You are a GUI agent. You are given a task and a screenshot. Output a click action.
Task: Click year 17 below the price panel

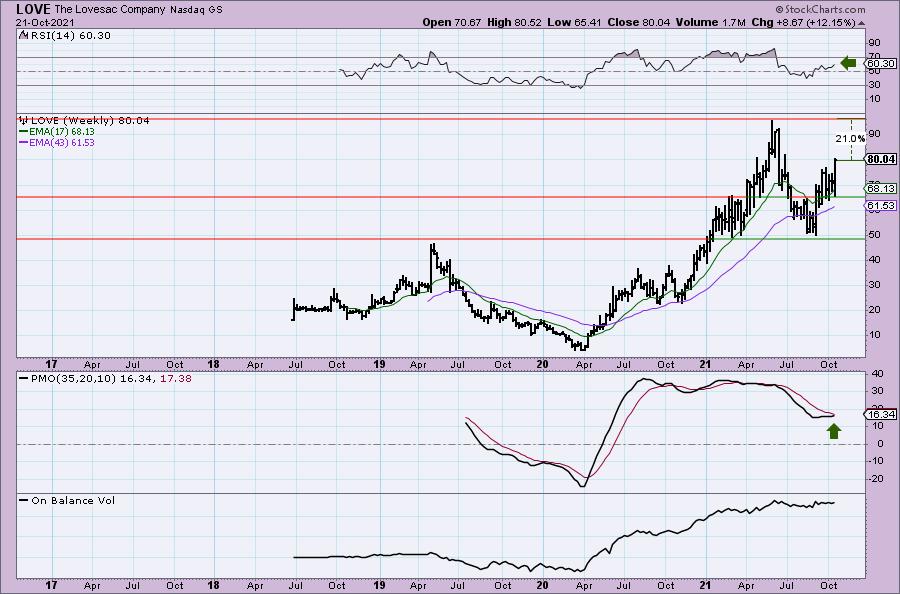point(51,364)
